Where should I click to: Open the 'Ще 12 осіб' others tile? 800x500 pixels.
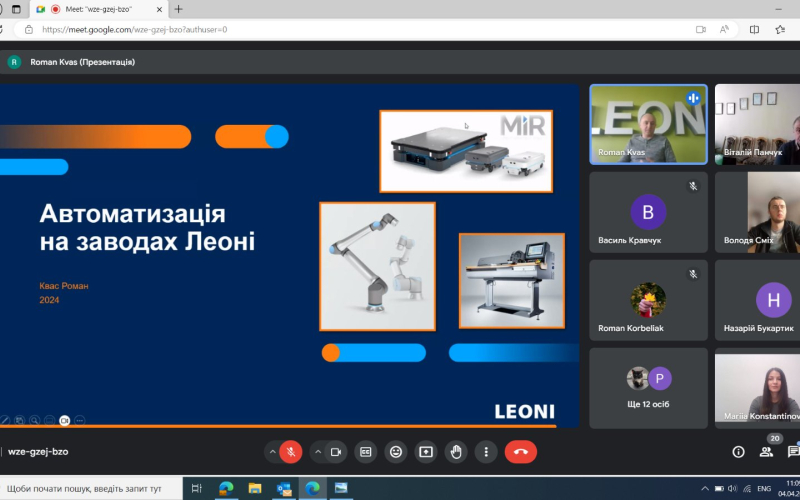(648, 388)
